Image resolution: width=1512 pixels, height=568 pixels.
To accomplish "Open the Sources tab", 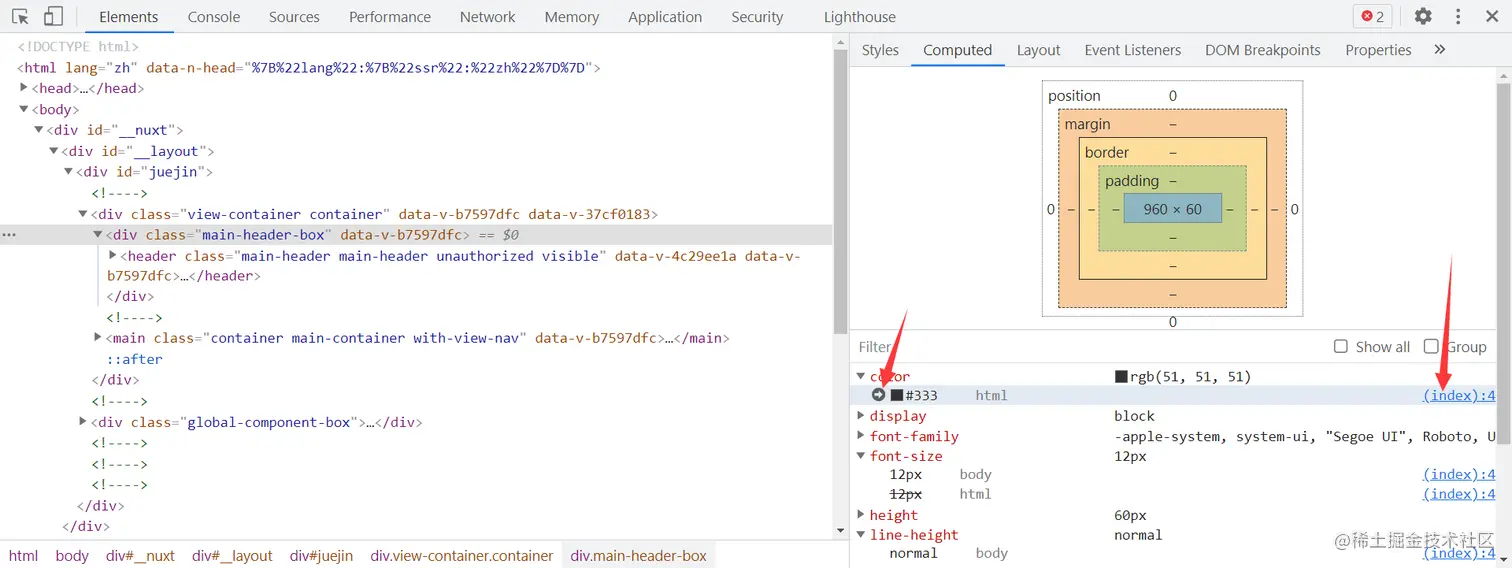I will (x=294, y=17).
